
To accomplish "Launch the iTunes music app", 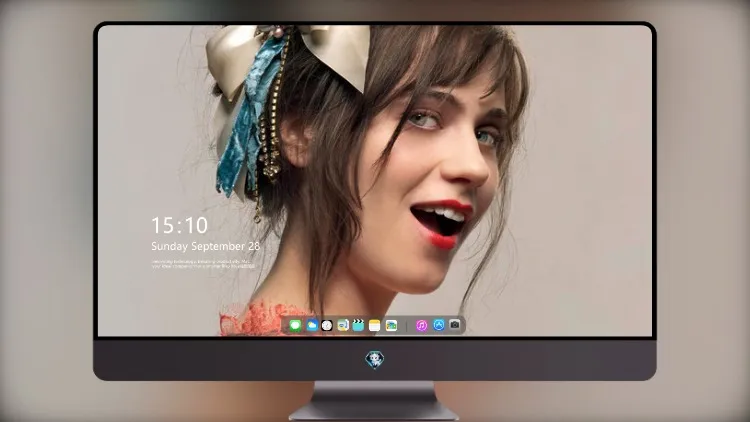I will point(421,326).
